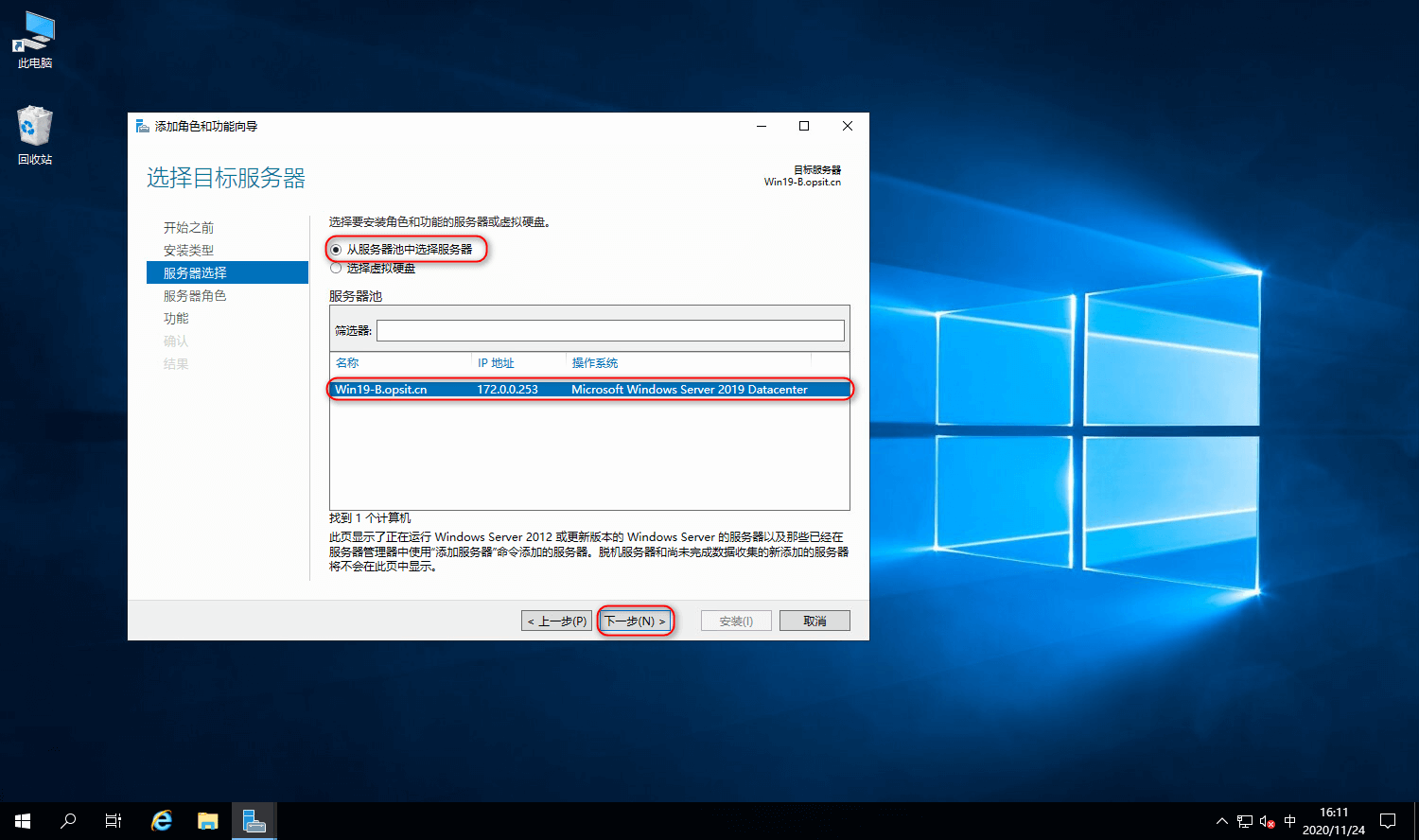This screenshot has height=840, width=1419.
Task: Open the muted volume tray icon
Action: point(1268,821)
